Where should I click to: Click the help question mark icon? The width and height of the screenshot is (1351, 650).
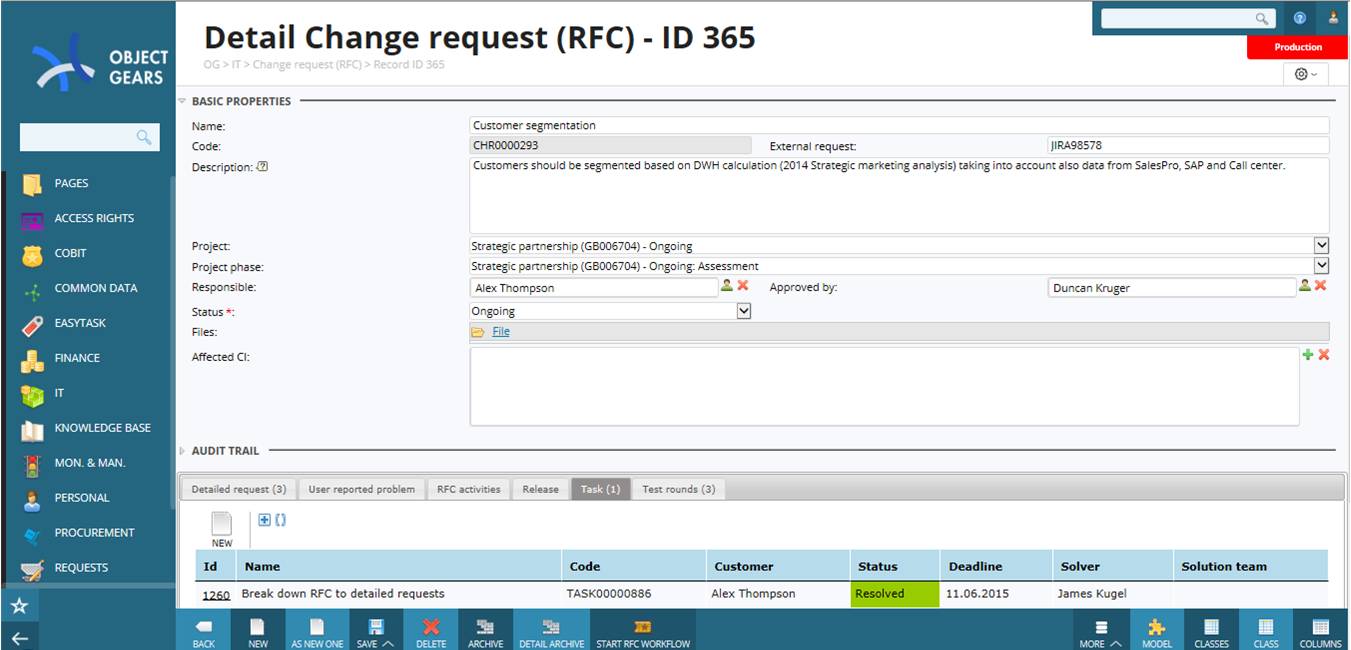point(1300,18)
